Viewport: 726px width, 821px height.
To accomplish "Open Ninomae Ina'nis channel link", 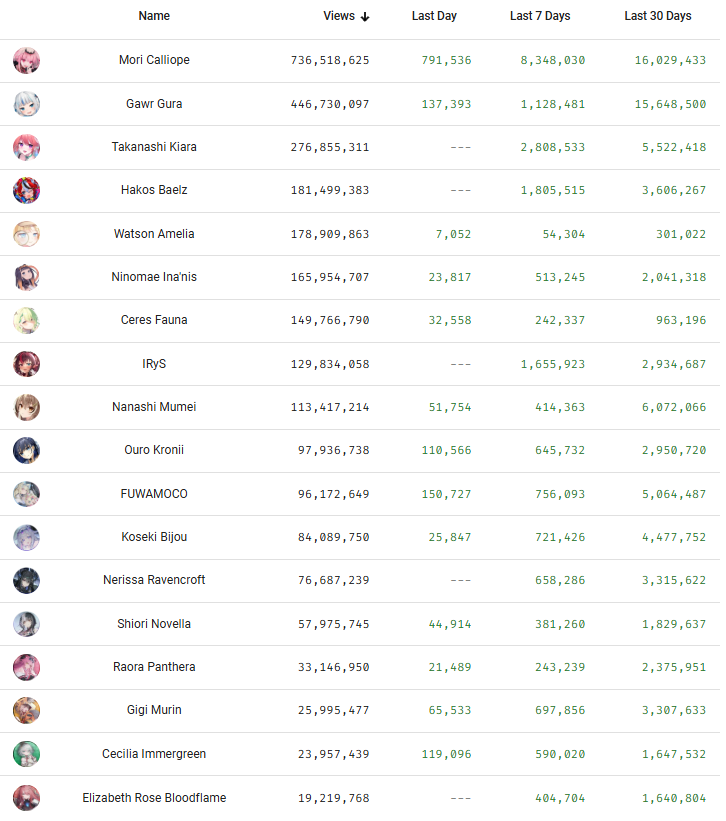I will click(x=154, y=277).
